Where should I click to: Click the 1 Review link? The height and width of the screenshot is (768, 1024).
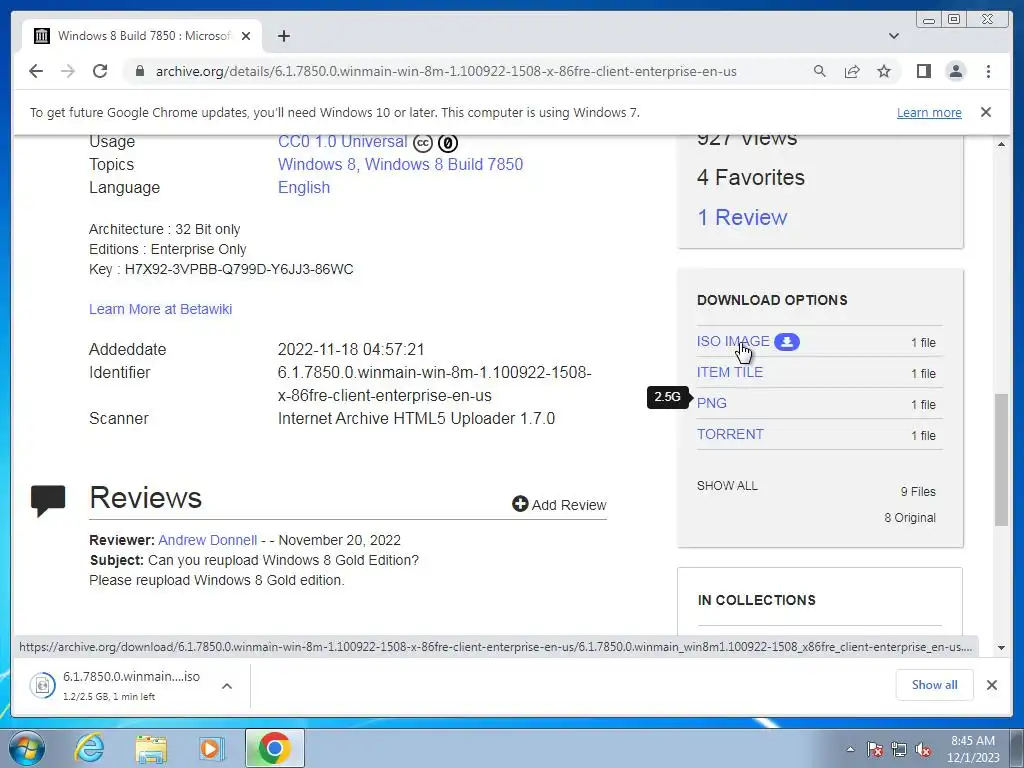(742, 217)
